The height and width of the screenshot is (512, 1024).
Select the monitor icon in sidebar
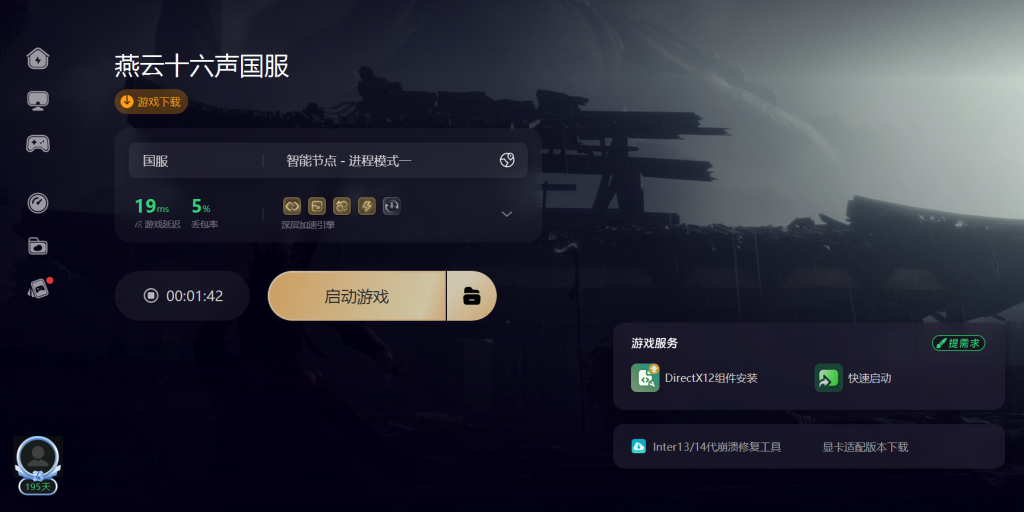coord(38,101)
